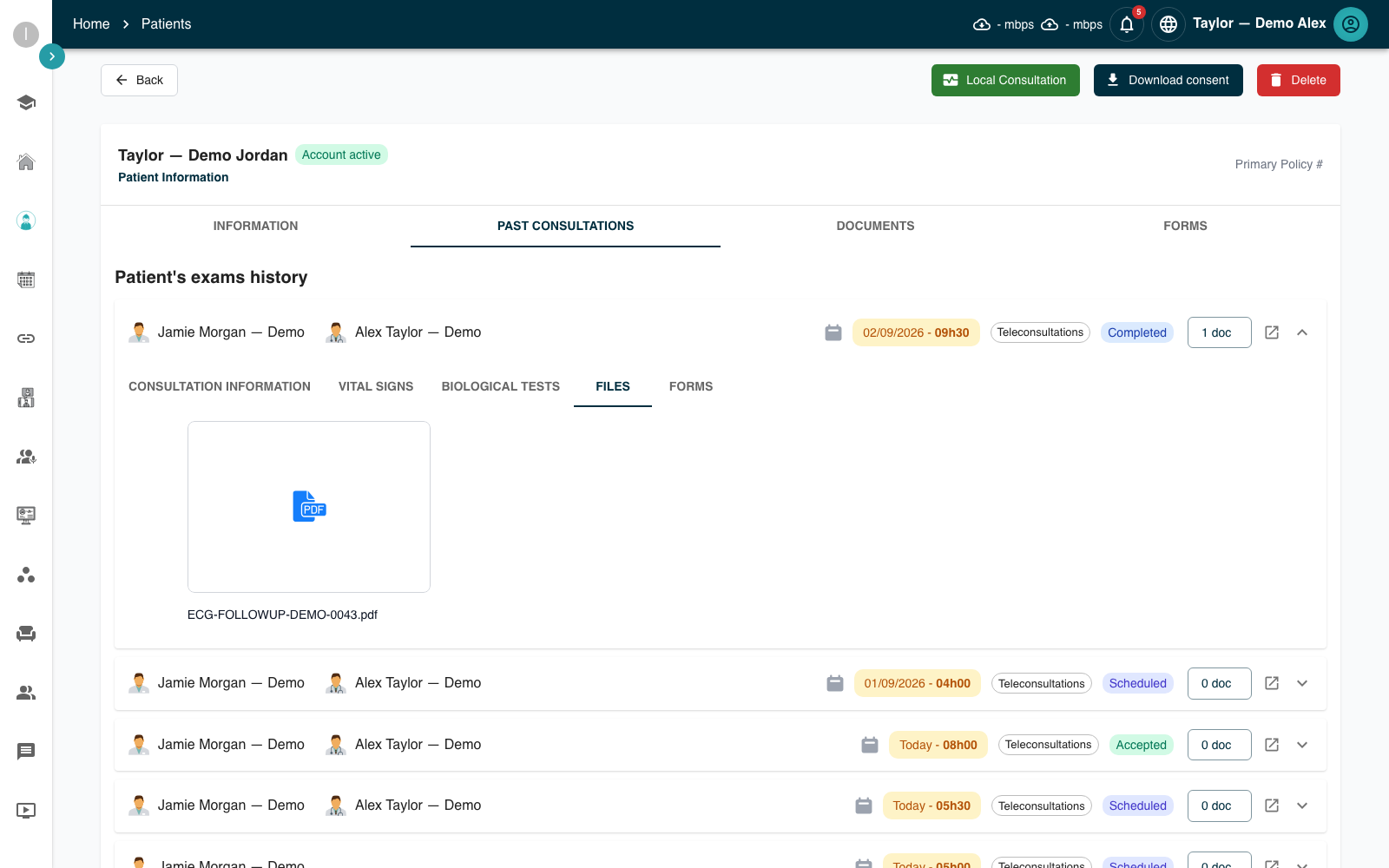Open the calendar icon in sidebar
The width and height of the screenshot is (1389, 868).
tap(26, 279)
